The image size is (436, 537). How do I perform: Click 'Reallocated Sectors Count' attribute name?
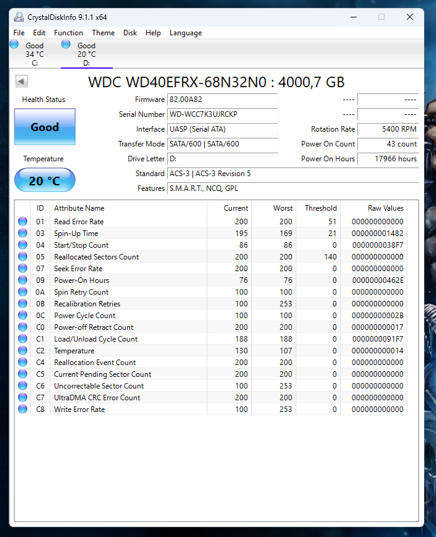[97, 257]
